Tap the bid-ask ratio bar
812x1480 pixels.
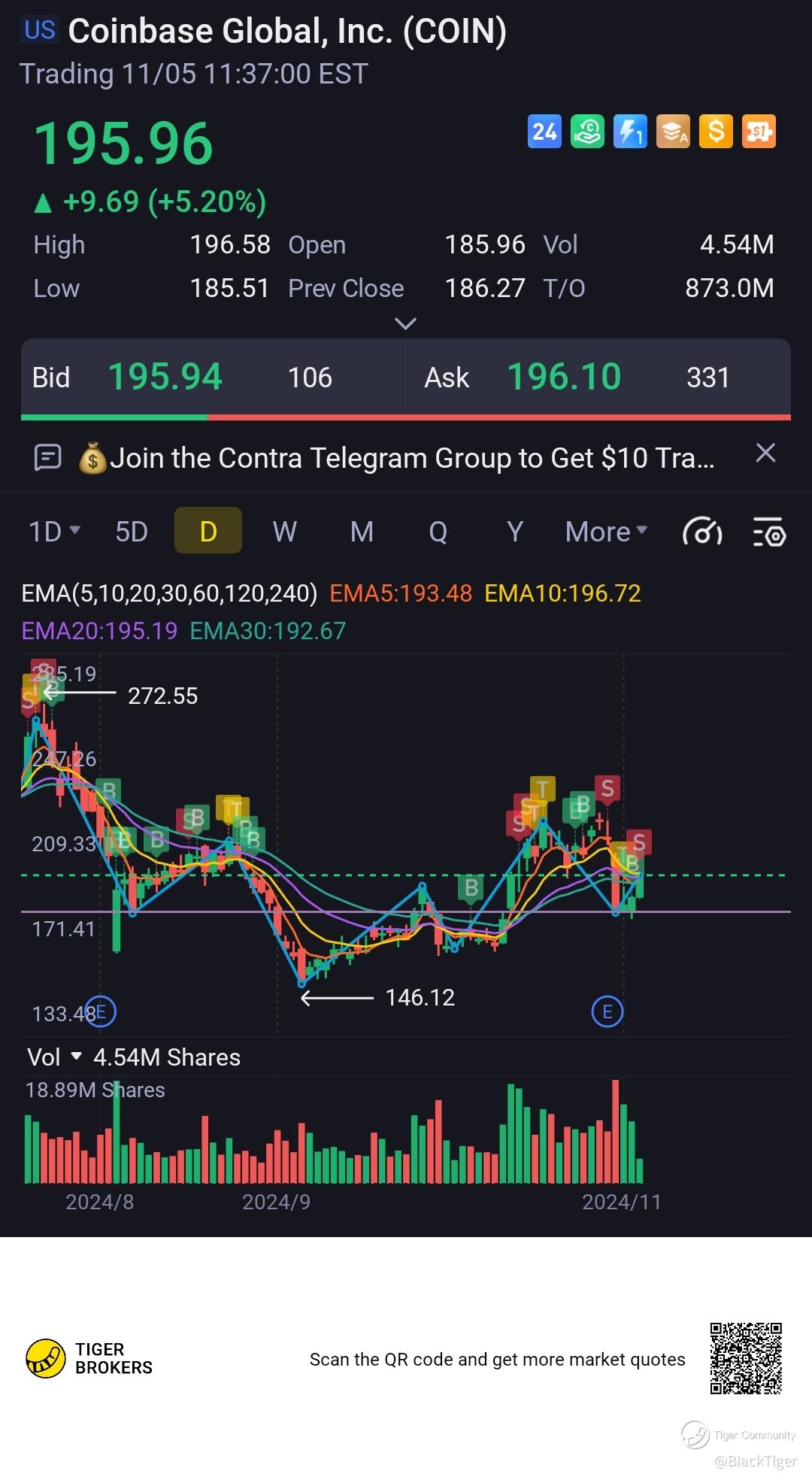(406, 417)
